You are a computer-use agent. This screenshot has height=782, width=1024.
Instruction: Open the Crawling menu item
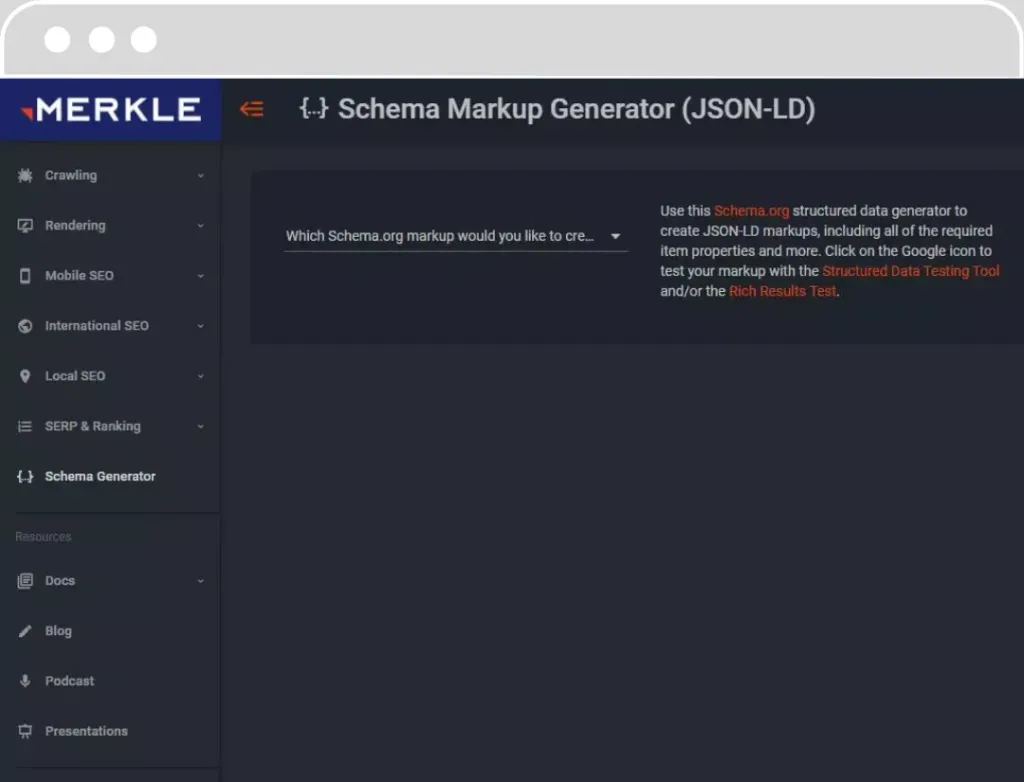110,175
